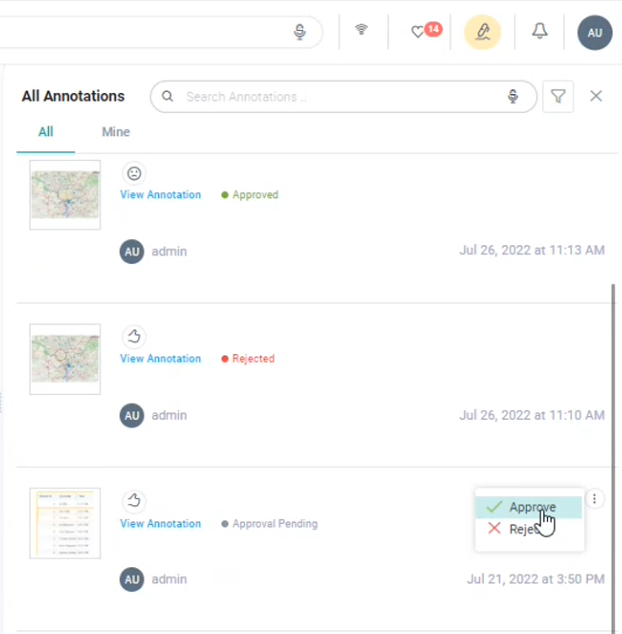The image size is (622, 634).
Task: Click the highlighted annotation pen icon
Action: (x=482, y=32)
